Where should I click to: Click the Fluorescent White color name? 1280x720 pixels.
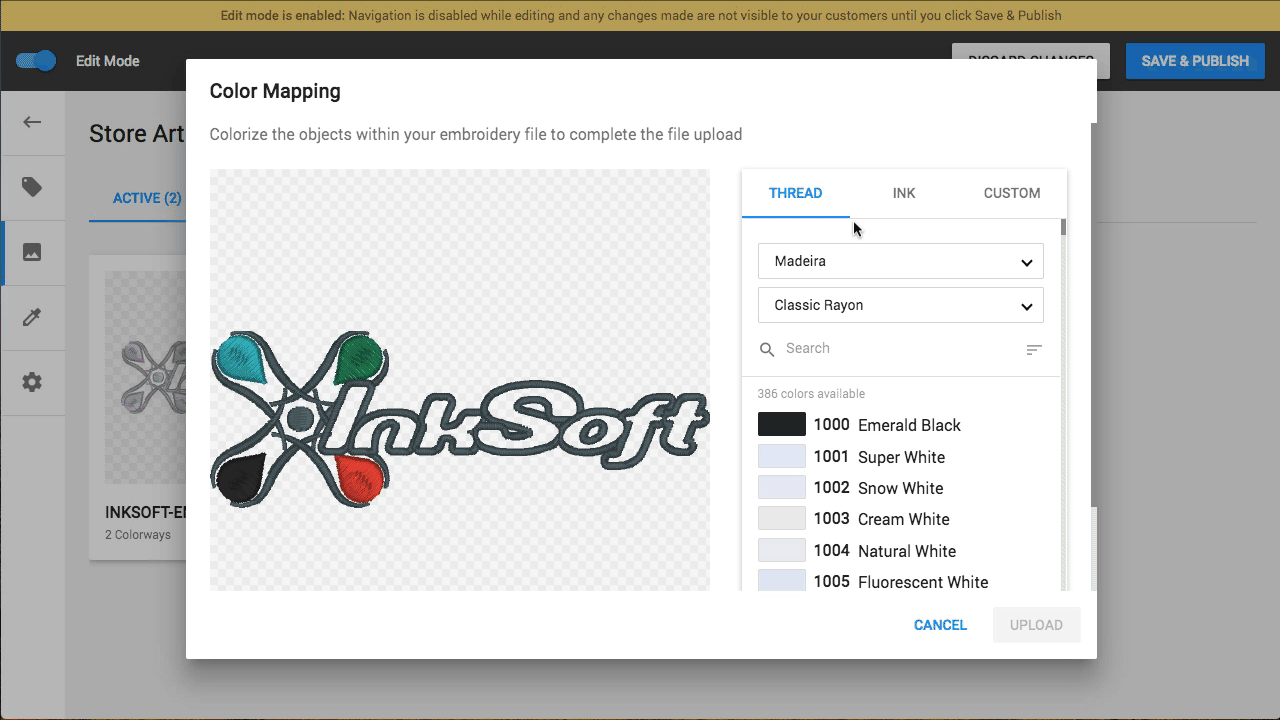923,582
